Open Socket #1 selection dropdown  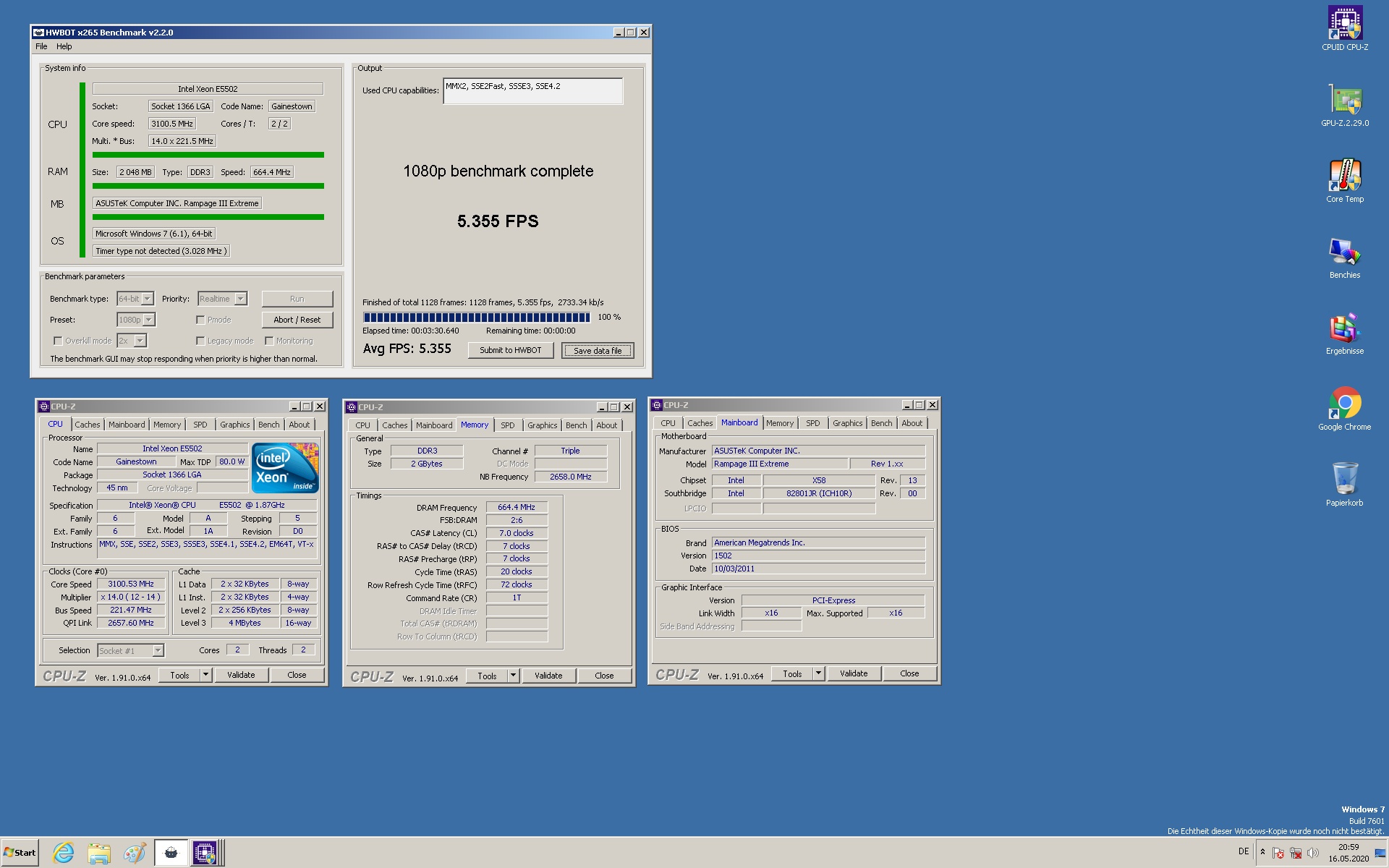tap(131, 651)
